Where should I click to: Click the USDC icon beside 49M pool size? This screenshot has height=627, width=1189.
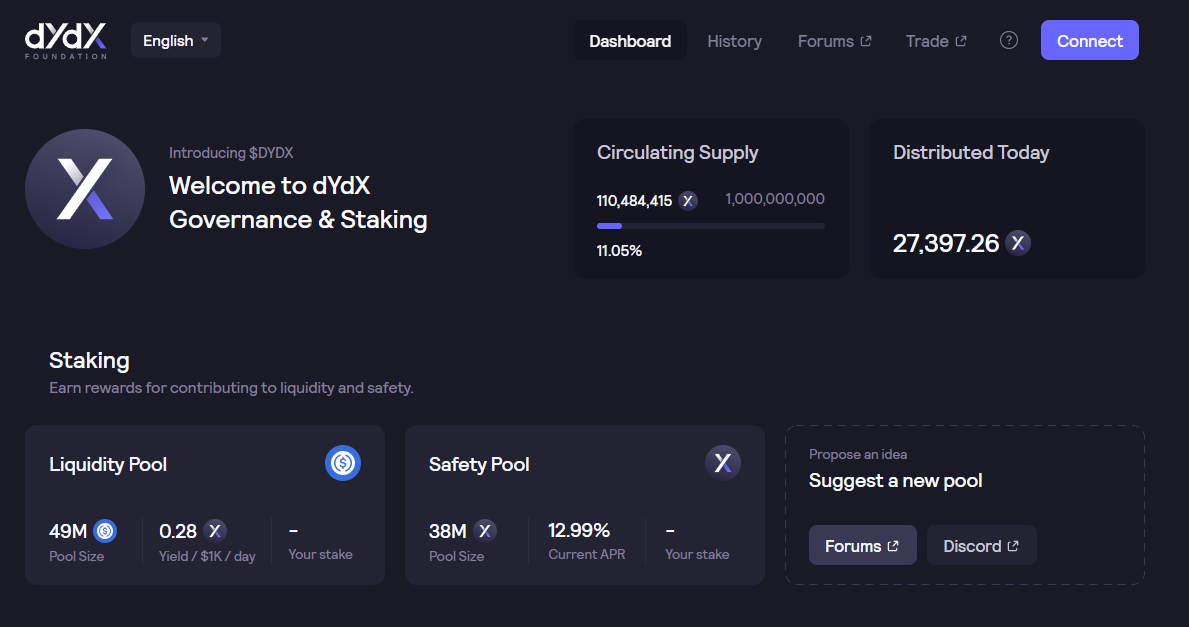[x=105, y=530]
